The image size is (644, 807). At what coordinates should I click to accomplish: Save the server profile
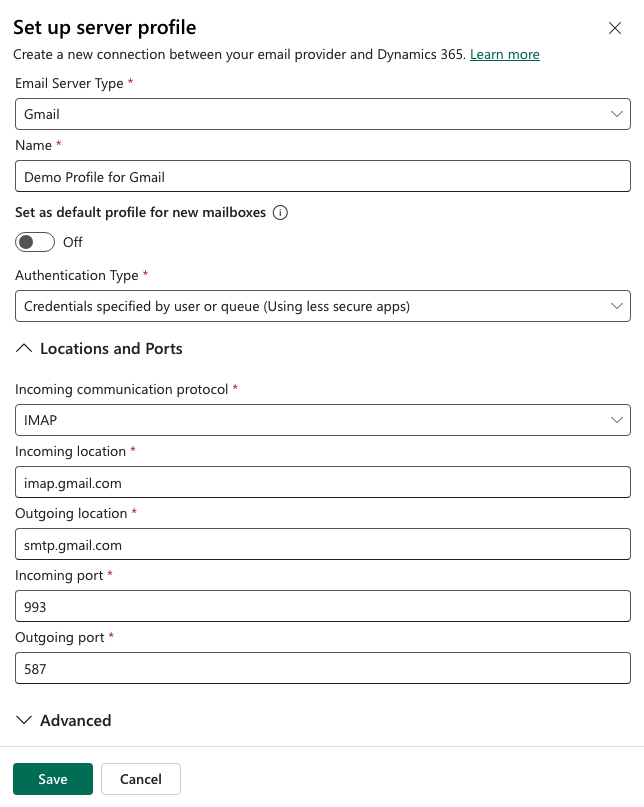(x=52, y=778)
